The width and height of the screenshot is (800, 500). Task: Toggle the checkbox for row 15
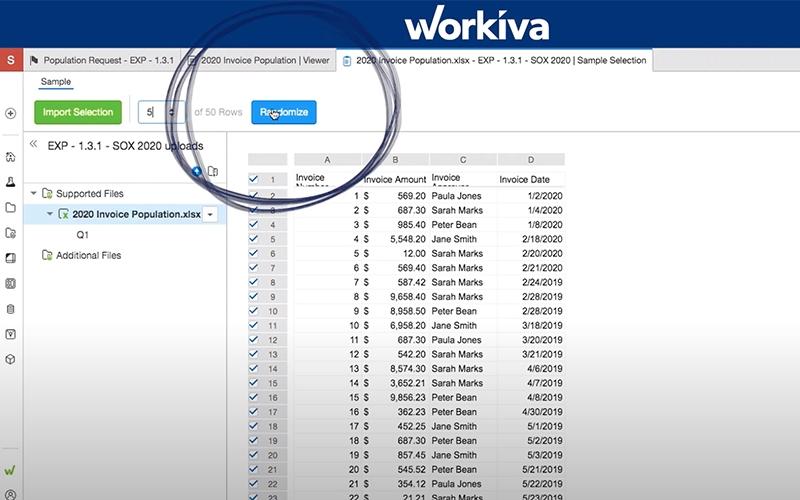tap(254, 382)
